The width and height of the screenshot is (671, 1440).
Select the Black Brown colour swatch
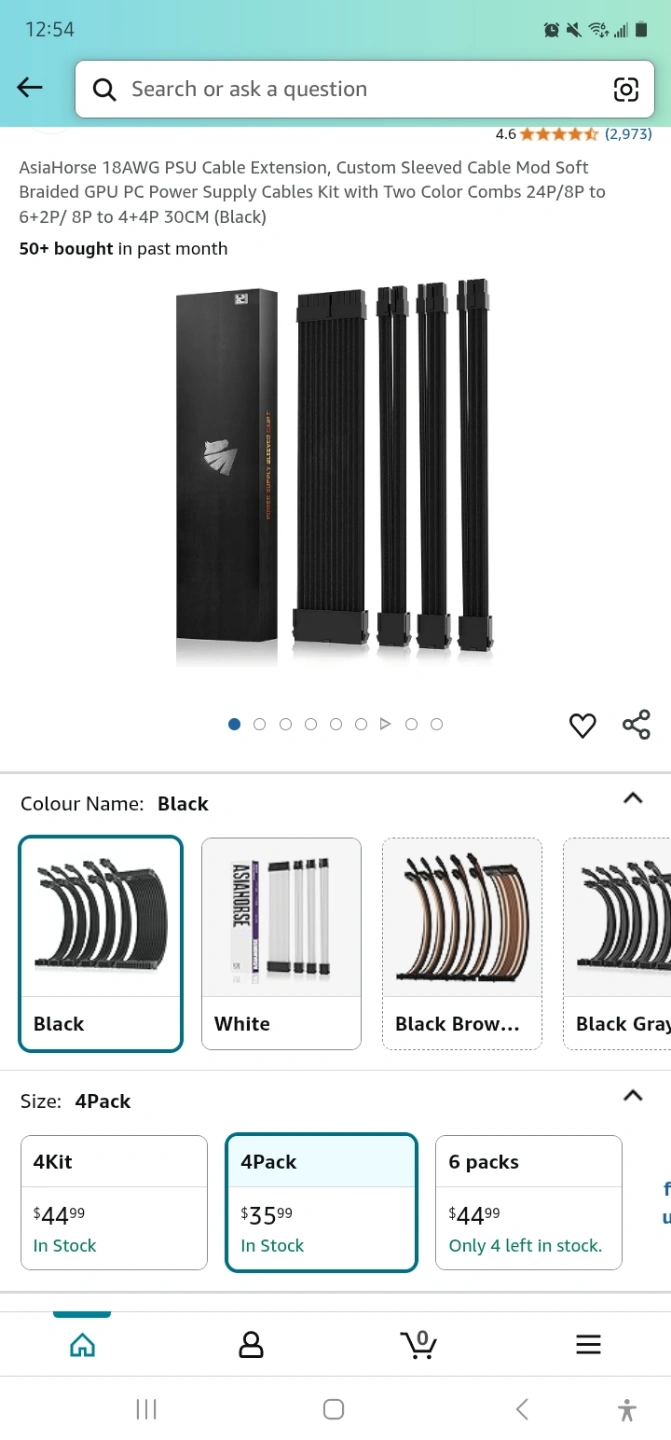tap(461, 943)
